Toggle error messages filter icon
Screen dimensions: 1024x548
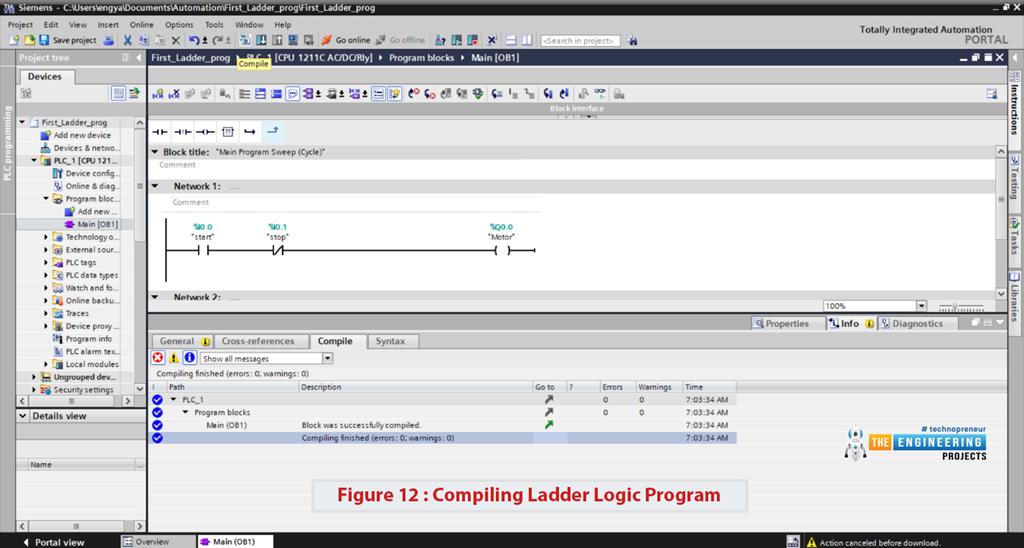[x=158, y=358]
